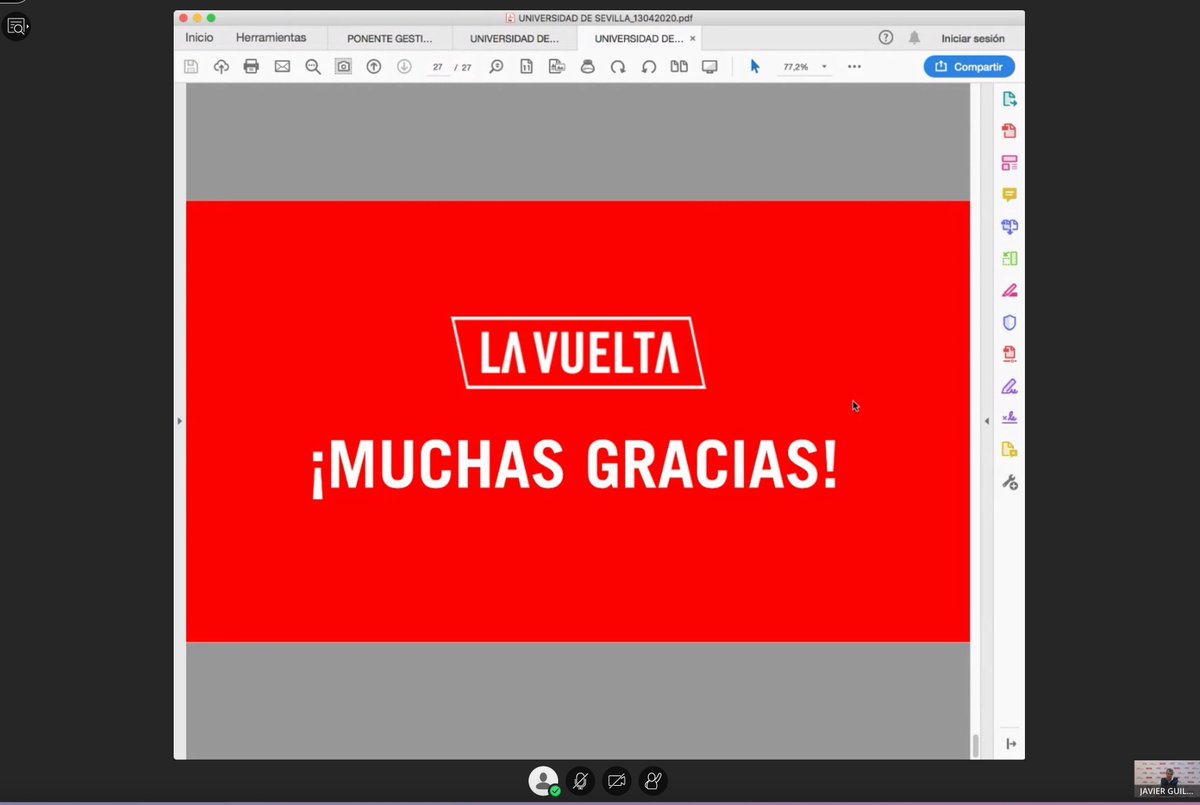Open the Protect shield tool in sidebar
Viewport: 1200px width, 805px height.
click(x=1009, y=322)
